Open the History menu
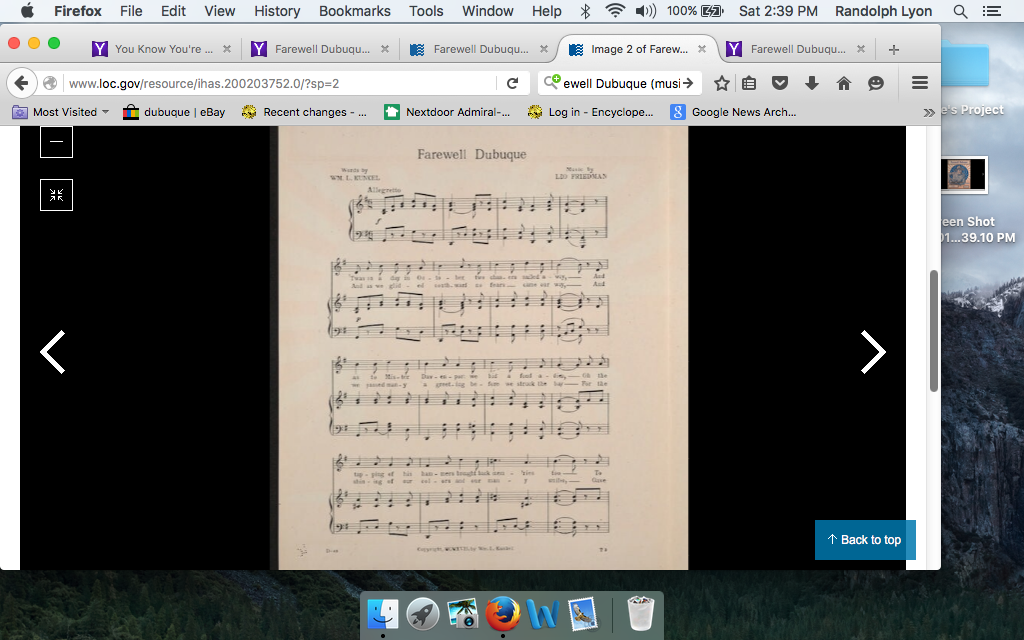Screen dimensions: 1024x640 click(x=277, y=11)
